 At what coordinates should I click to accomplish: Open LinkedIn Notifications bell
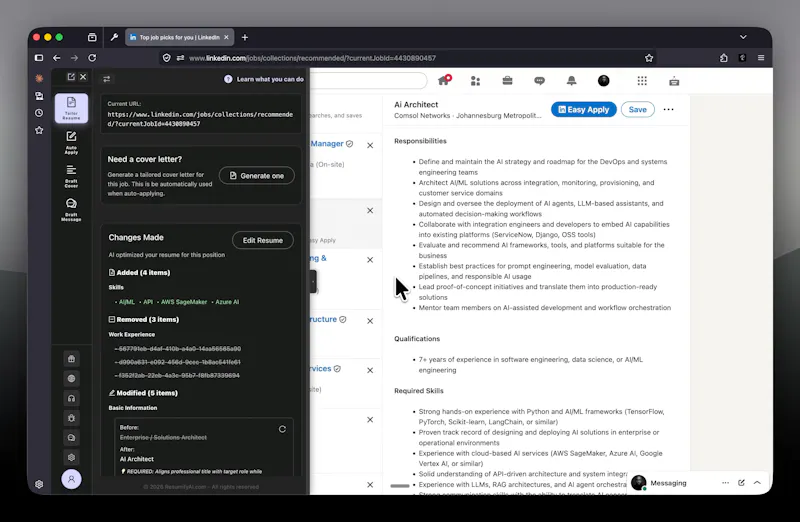571,81
